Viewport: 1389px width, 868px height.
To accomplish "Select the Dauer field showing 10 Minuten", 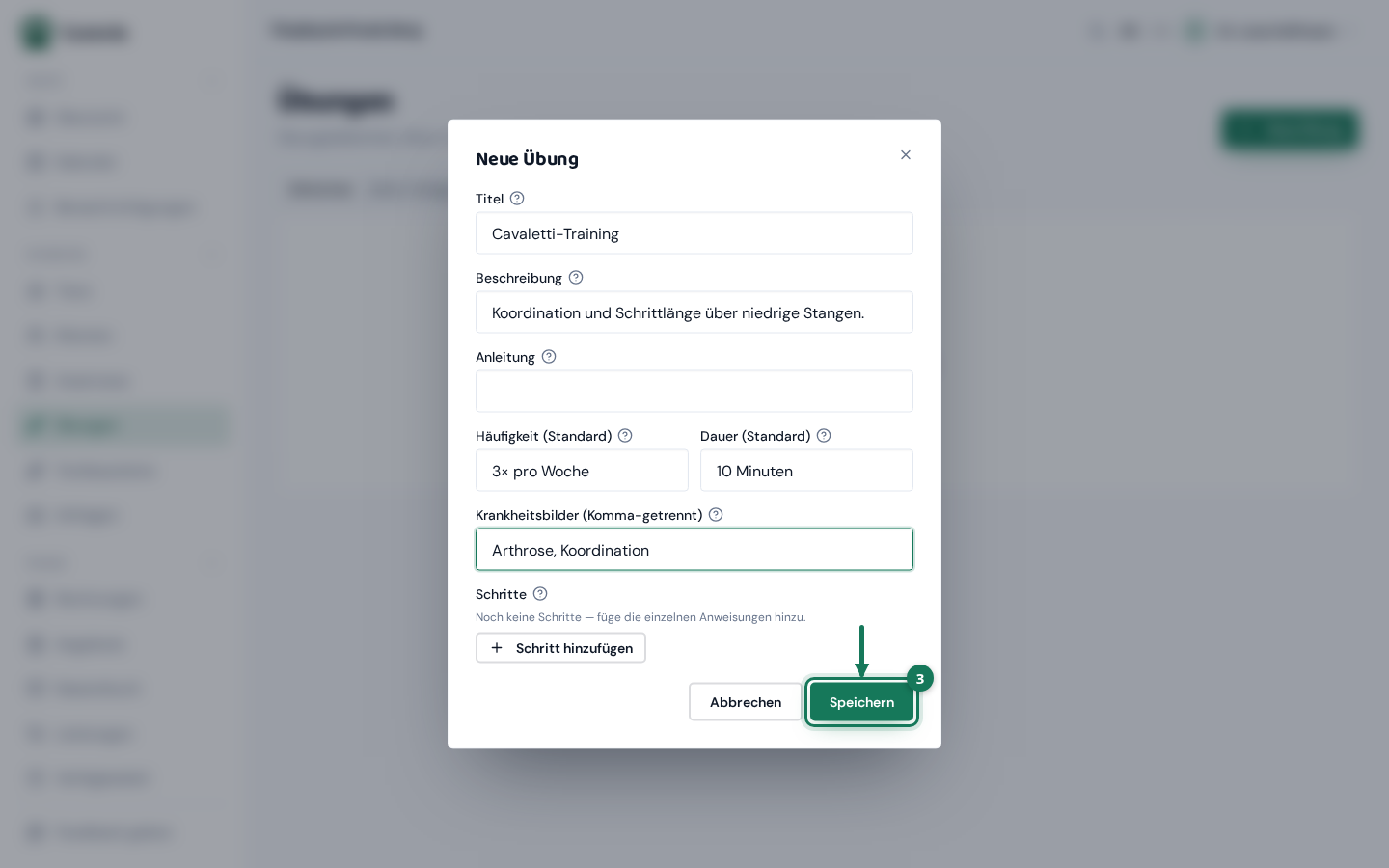I will coord(806,471).
